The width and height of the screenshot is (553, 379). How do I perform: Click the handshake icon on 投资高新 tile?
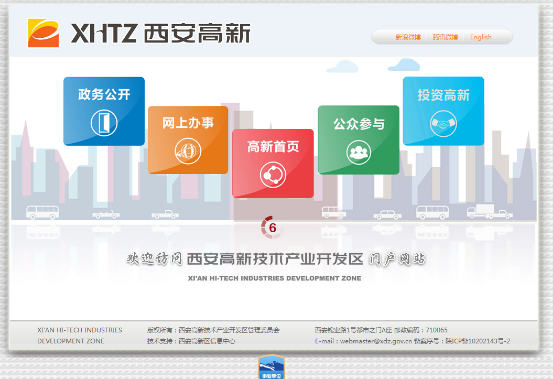(x=443, y=123)
